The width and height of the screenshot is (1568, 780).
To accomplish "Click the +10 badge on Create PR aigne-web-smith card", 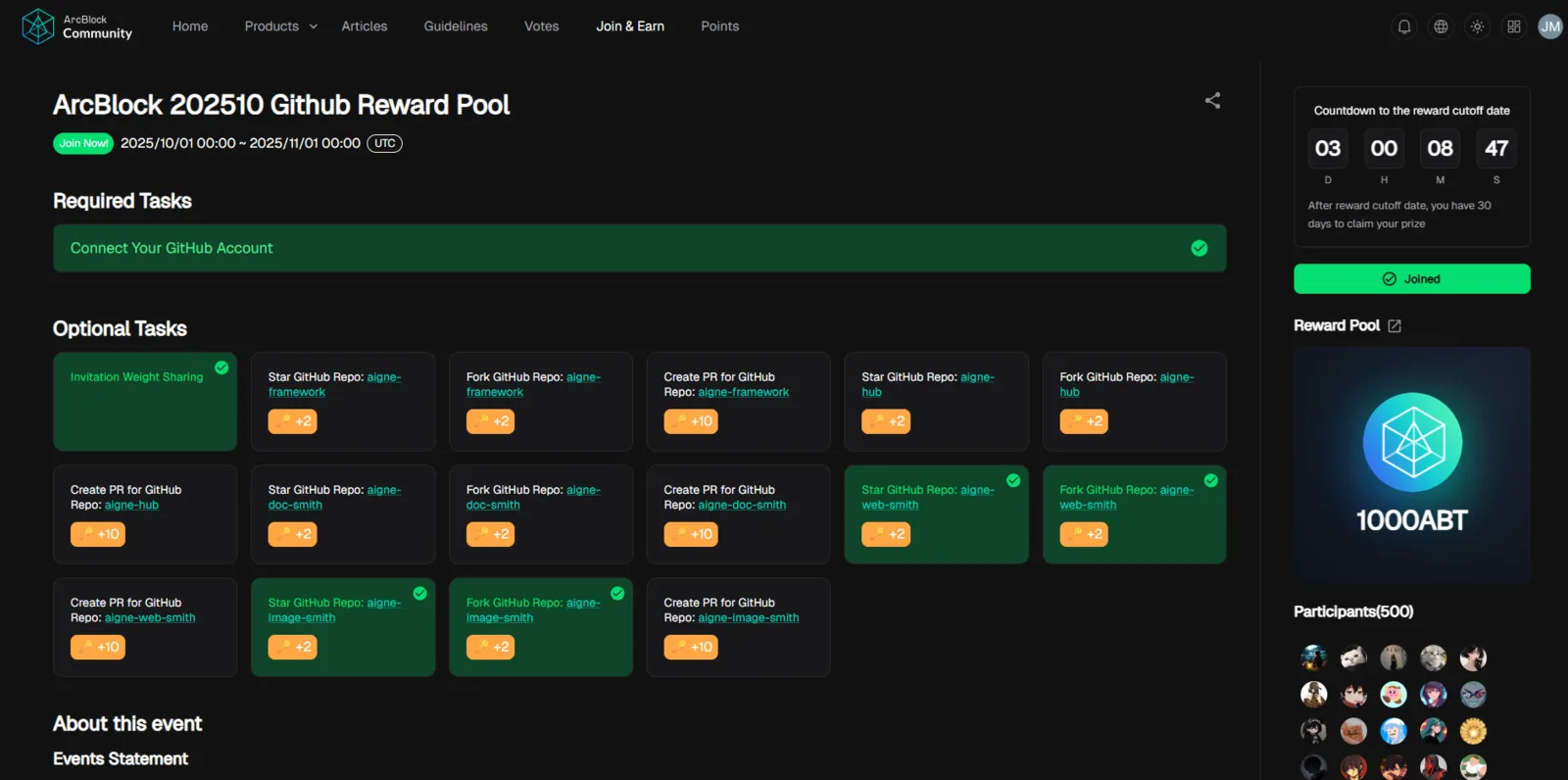I will click(97, 647).
